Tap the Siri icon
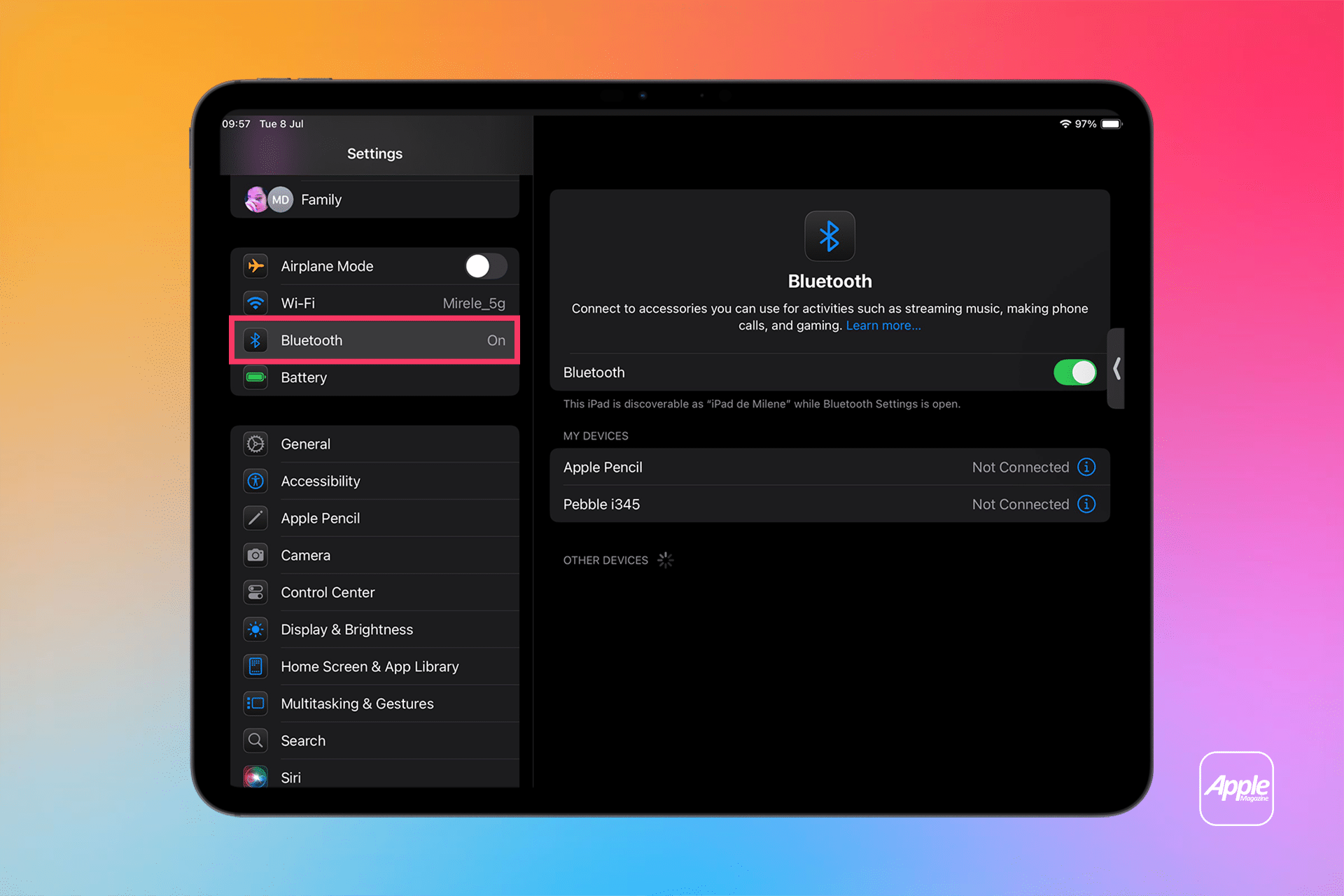The width and height of the screenshot is (1344, 896). point(255,777)
